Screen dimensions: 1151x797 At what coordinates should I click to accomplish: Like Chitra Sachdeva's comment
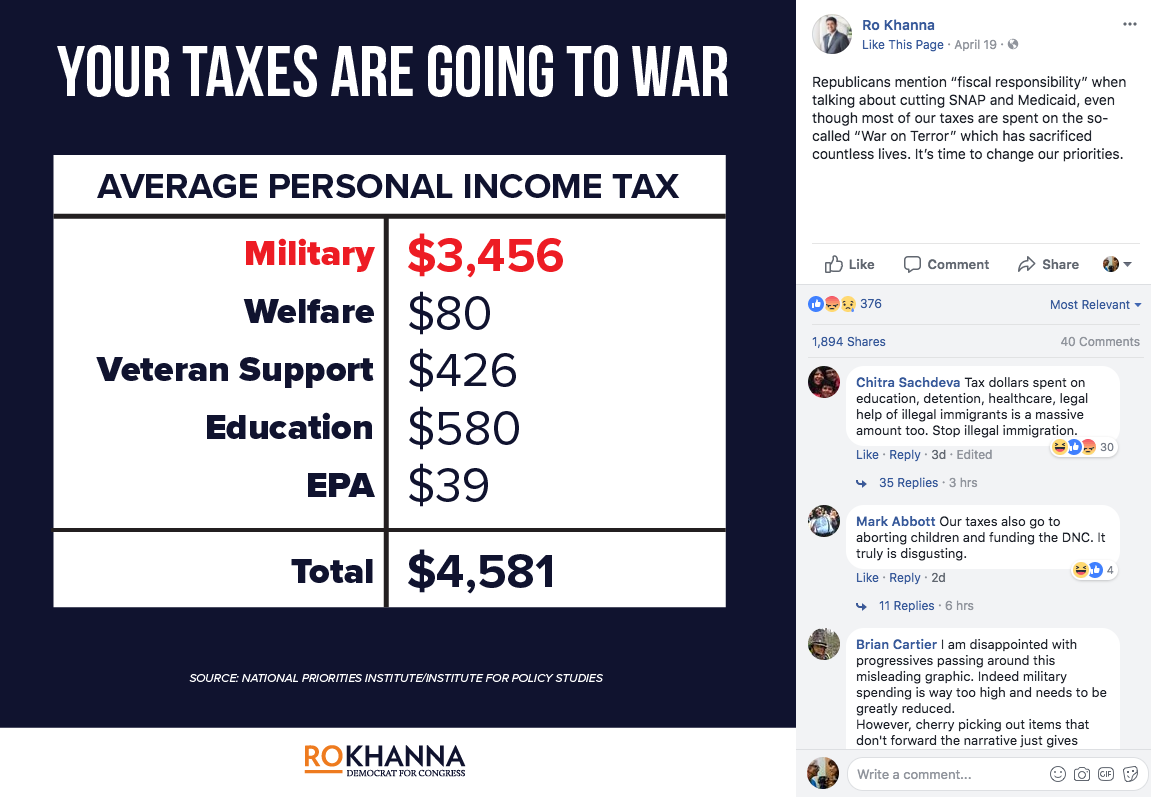[866, 455]
